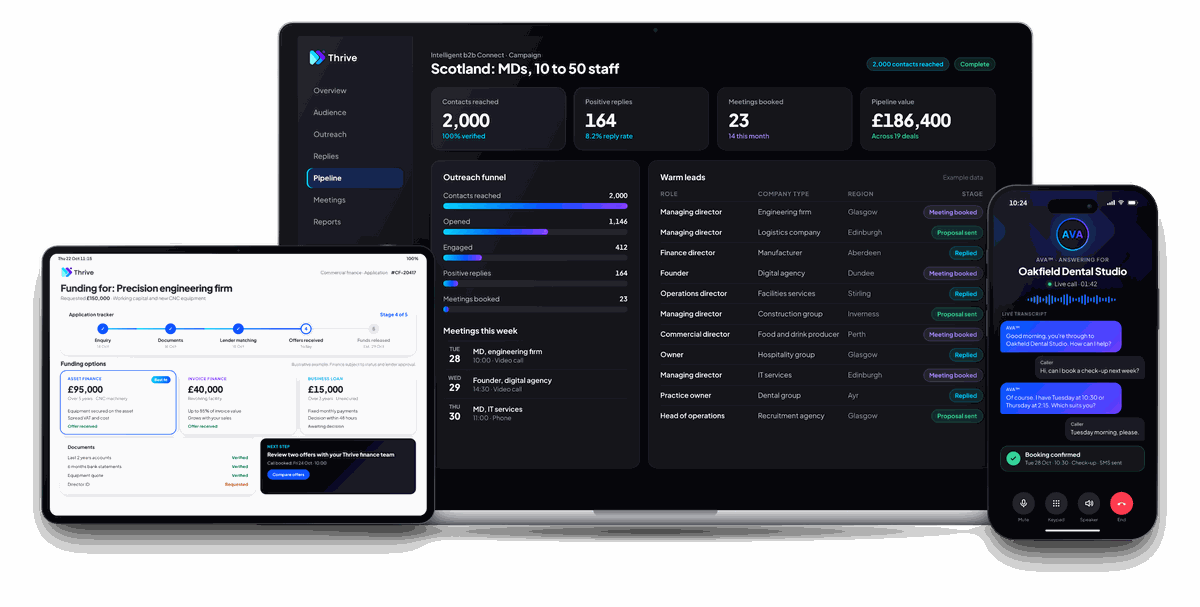Click the Stage 4 of 5 link

point(394,315)
